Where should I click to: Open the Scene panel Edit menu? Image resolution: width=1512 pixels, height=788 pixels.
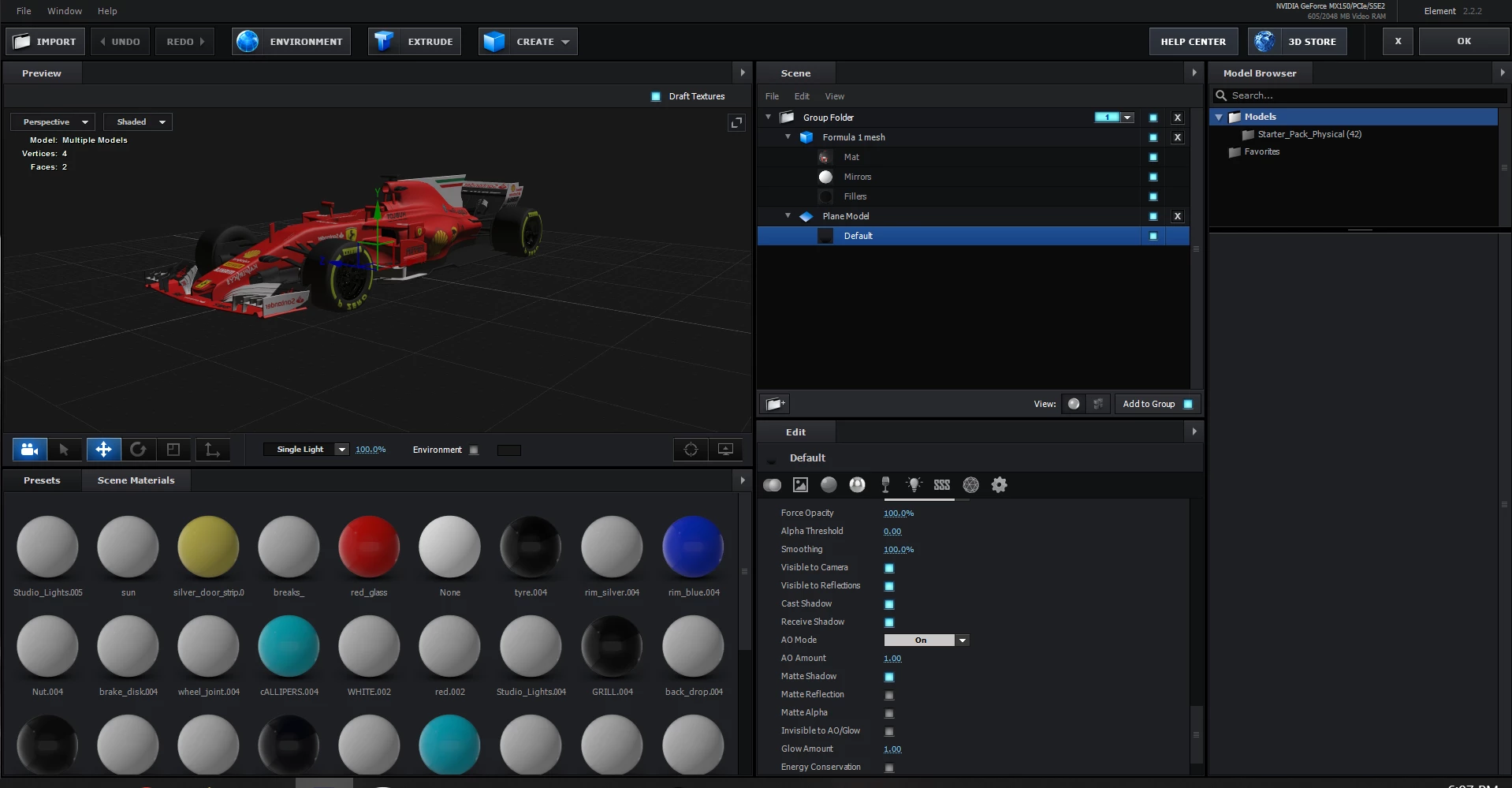(802, 96)
